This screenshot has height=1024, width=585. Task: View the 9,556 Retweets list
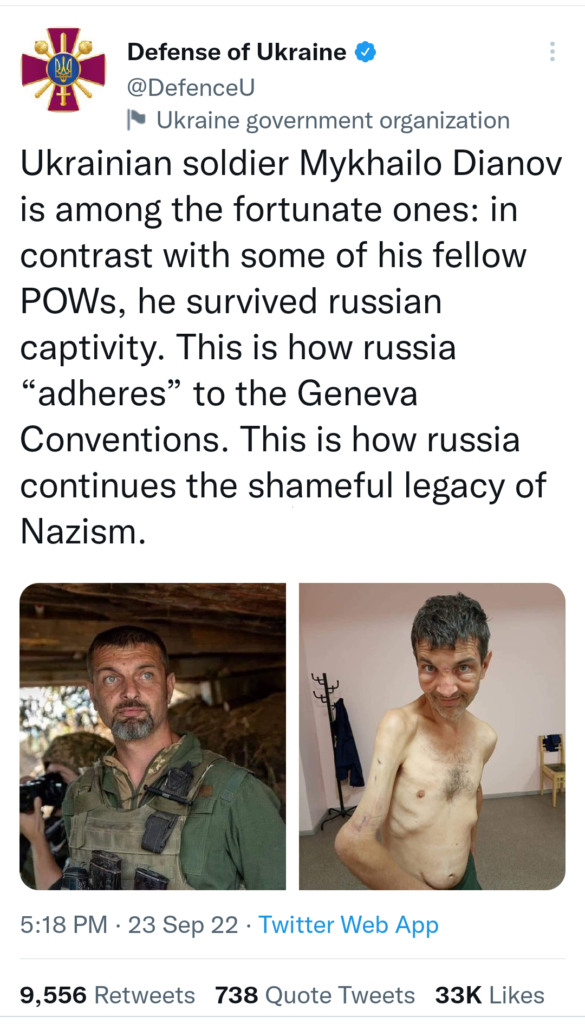[108, 995]
